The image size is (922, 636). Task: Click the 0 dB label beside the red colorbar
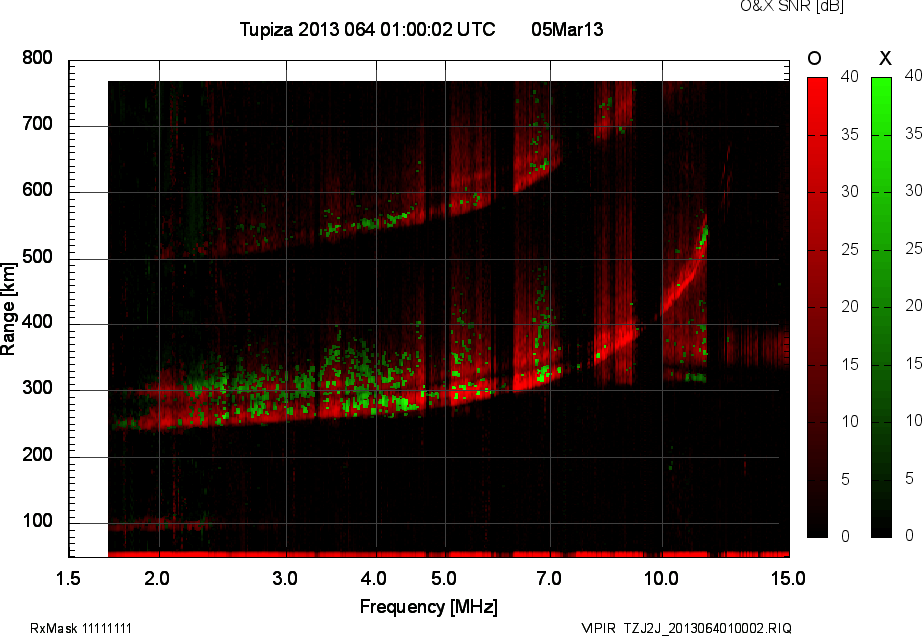[846, 536]
